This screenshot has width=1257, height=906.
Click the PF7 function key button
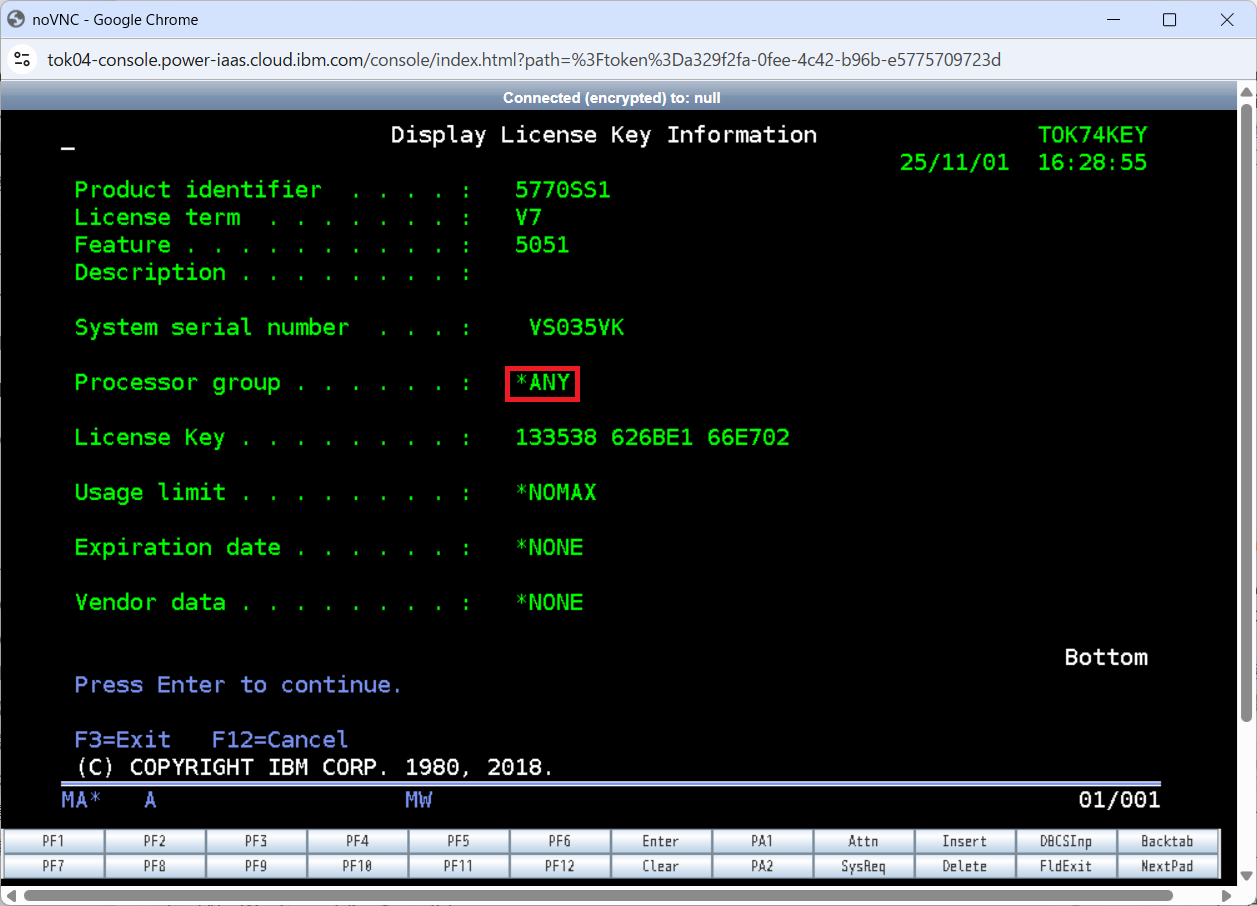54,866
